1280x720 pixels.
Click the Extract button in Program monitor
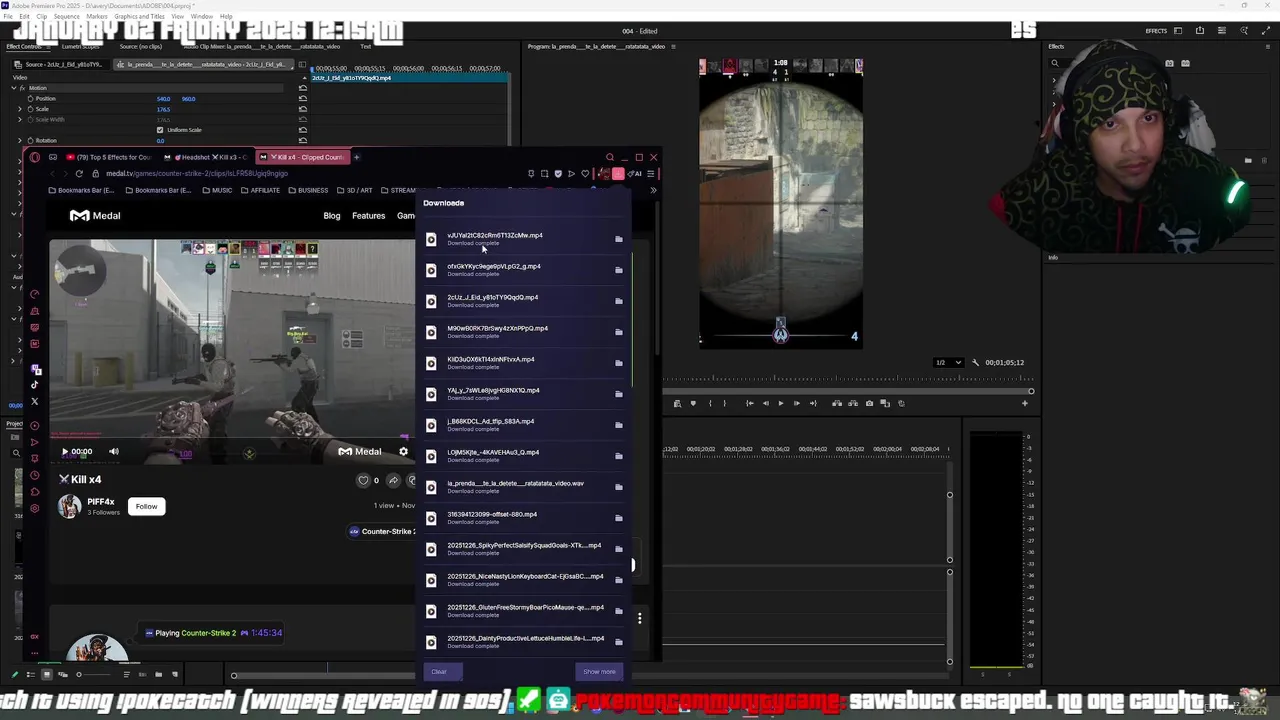pyautogui.click(x=853, y=403)
